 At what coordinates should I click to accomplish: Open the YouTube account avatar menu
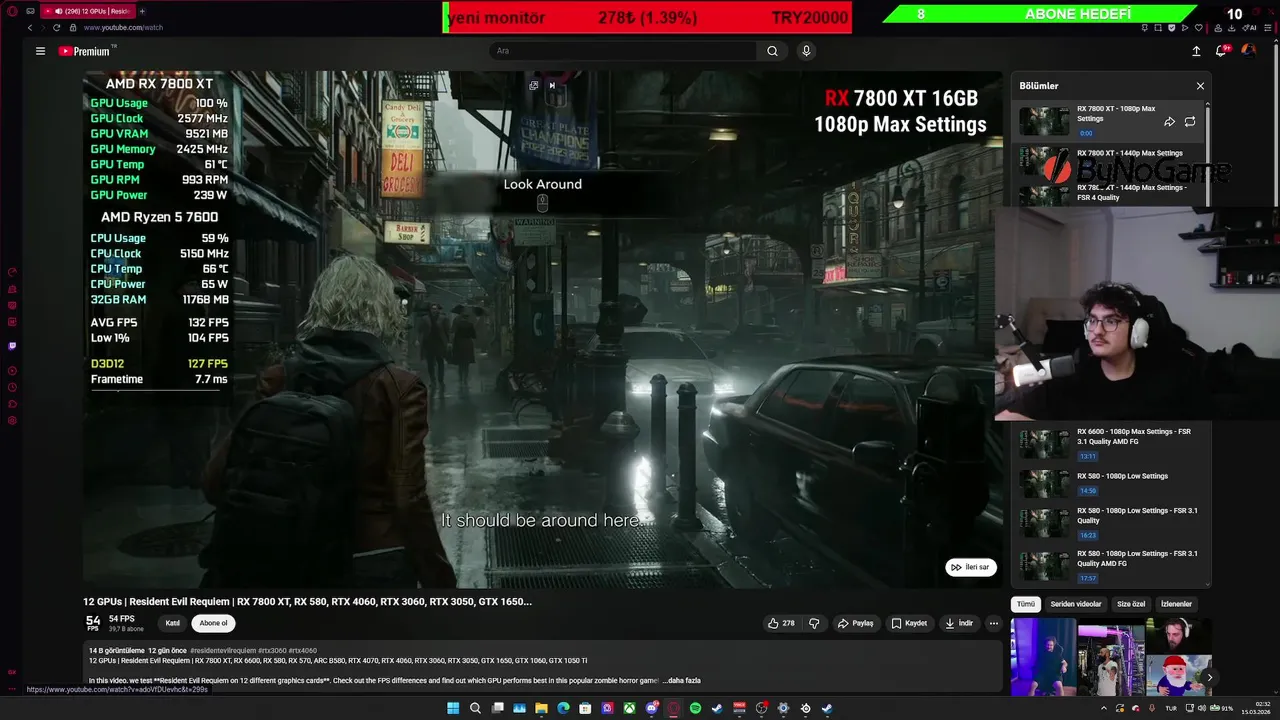(1248, 50)
